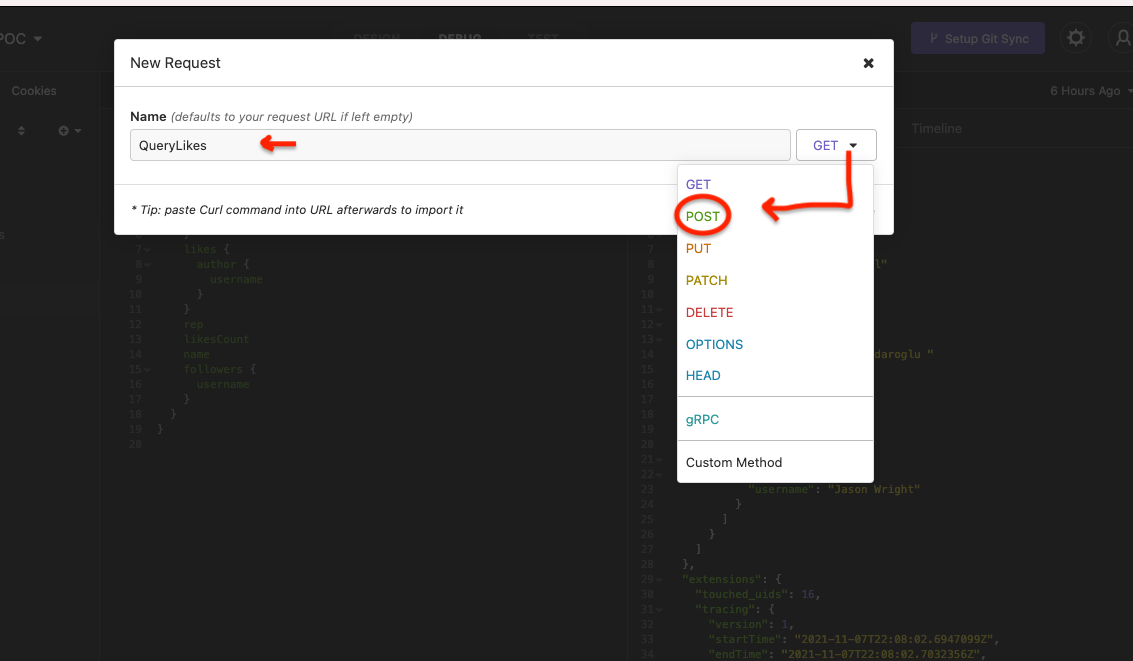
Task: Select GET from the method list
Action: pyautogui.click(x=698, y=184)
